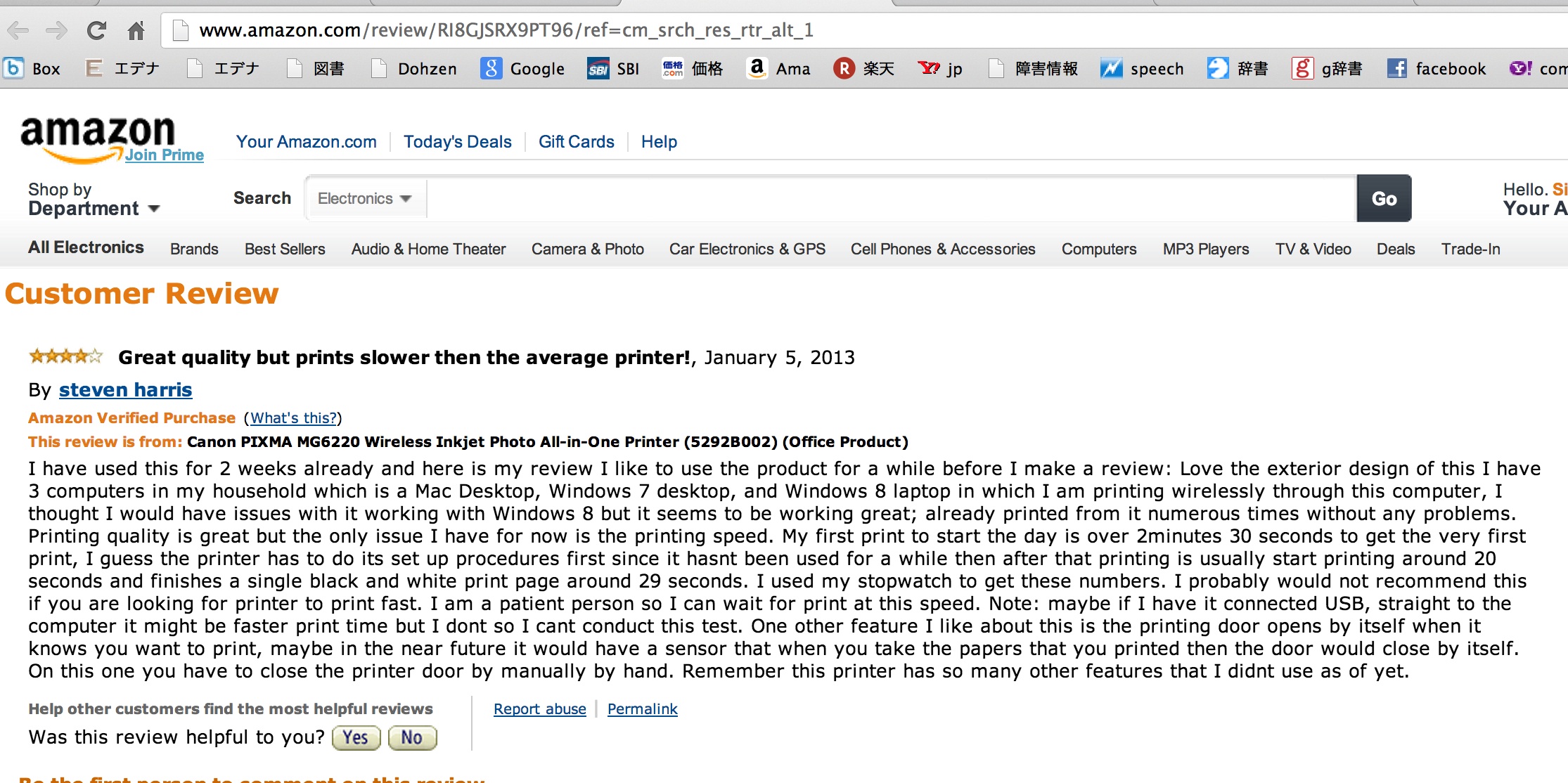
Task: Click the browser back arrow
Action: click(18, 30)
